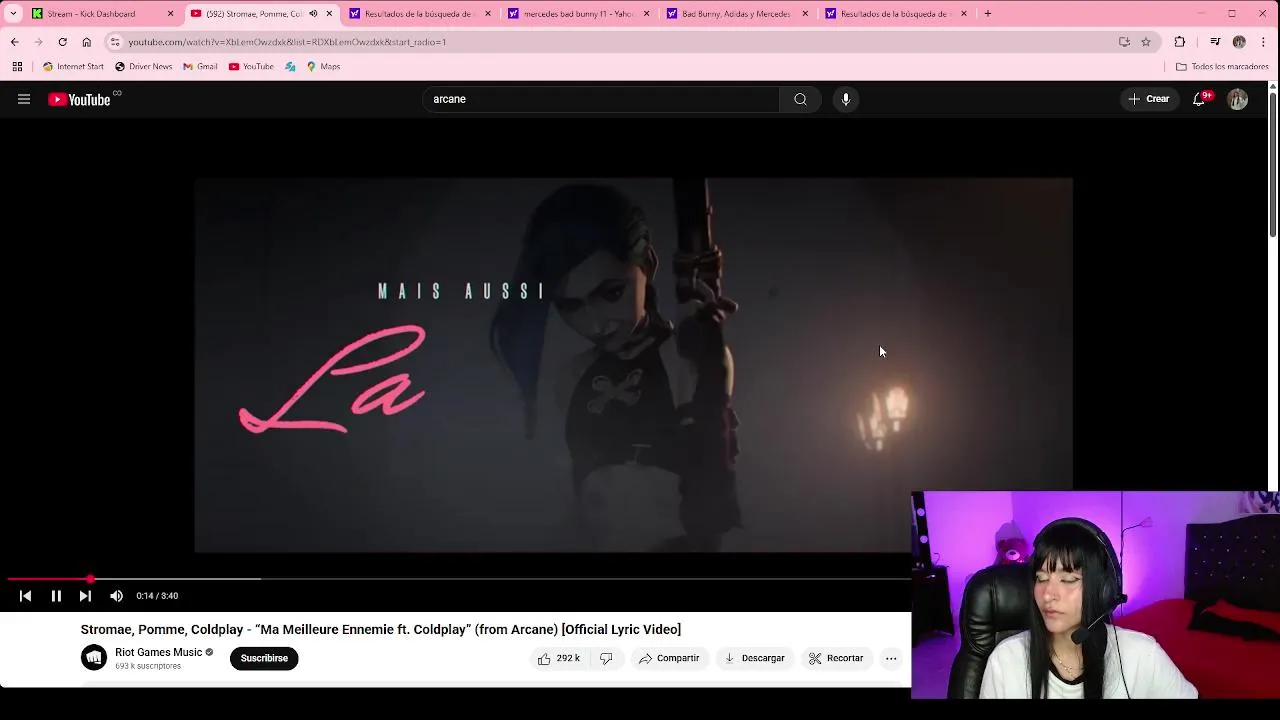The height and width of the screenshot is (720, 1280).
Task: Like the video showing 292 k
Action: (559, 658)
